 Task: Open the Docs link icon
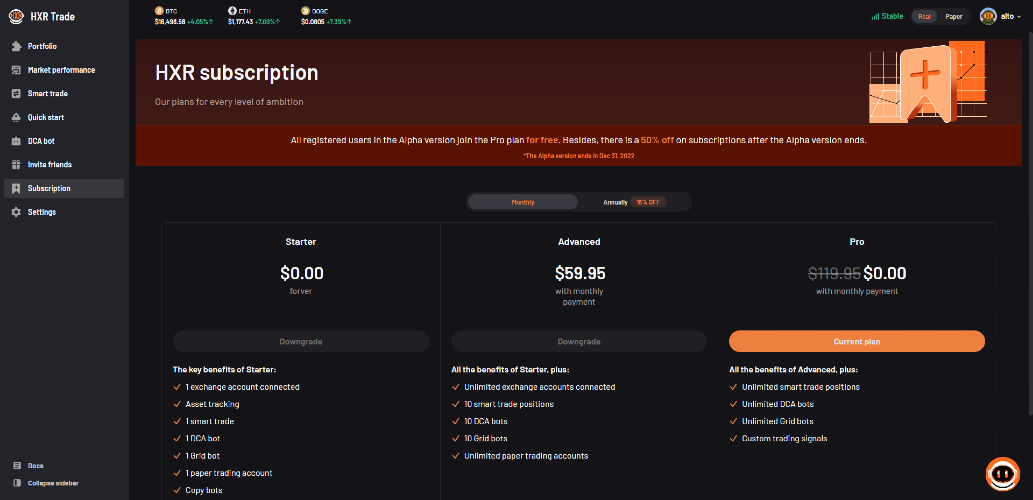tap(17, 466)
